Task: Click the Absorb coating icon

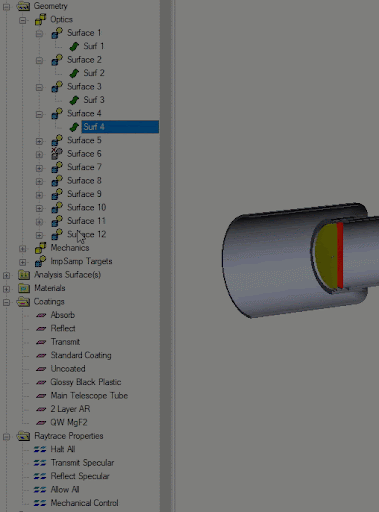Action: tap(41, 315)
